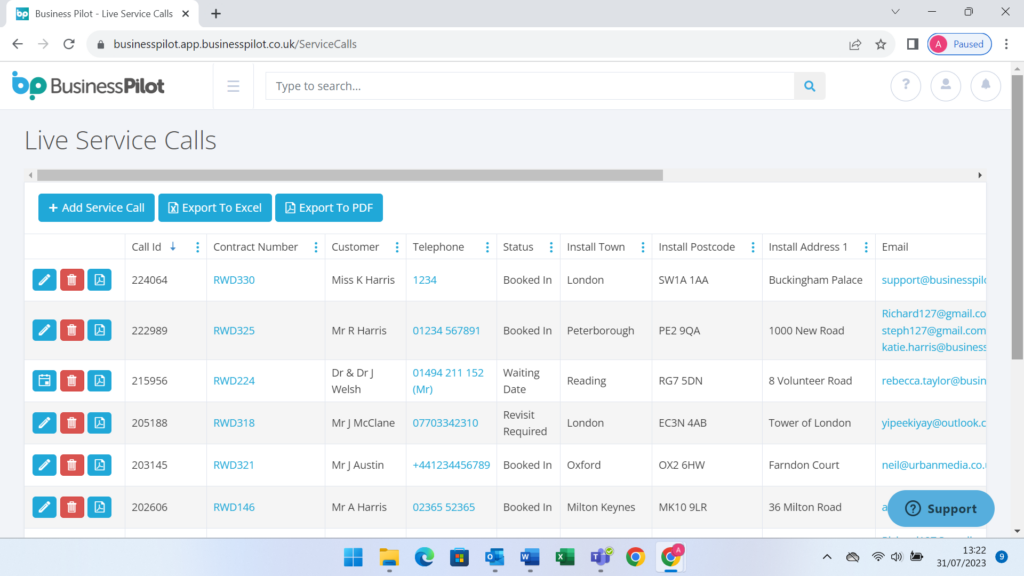Edit service call 203145 with pencil icon

pos(44,464)
